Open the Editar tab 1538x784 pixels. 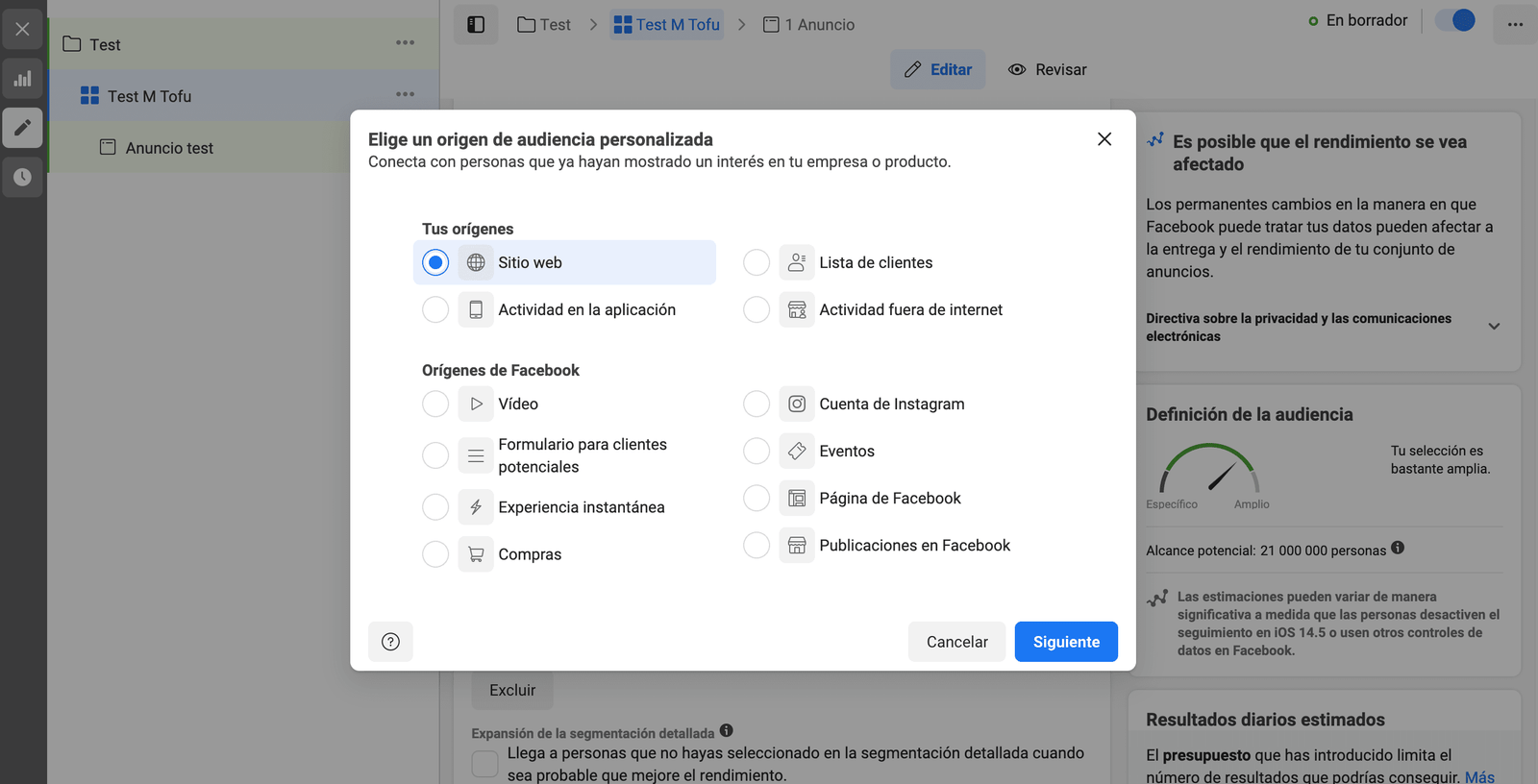(937, 69)
